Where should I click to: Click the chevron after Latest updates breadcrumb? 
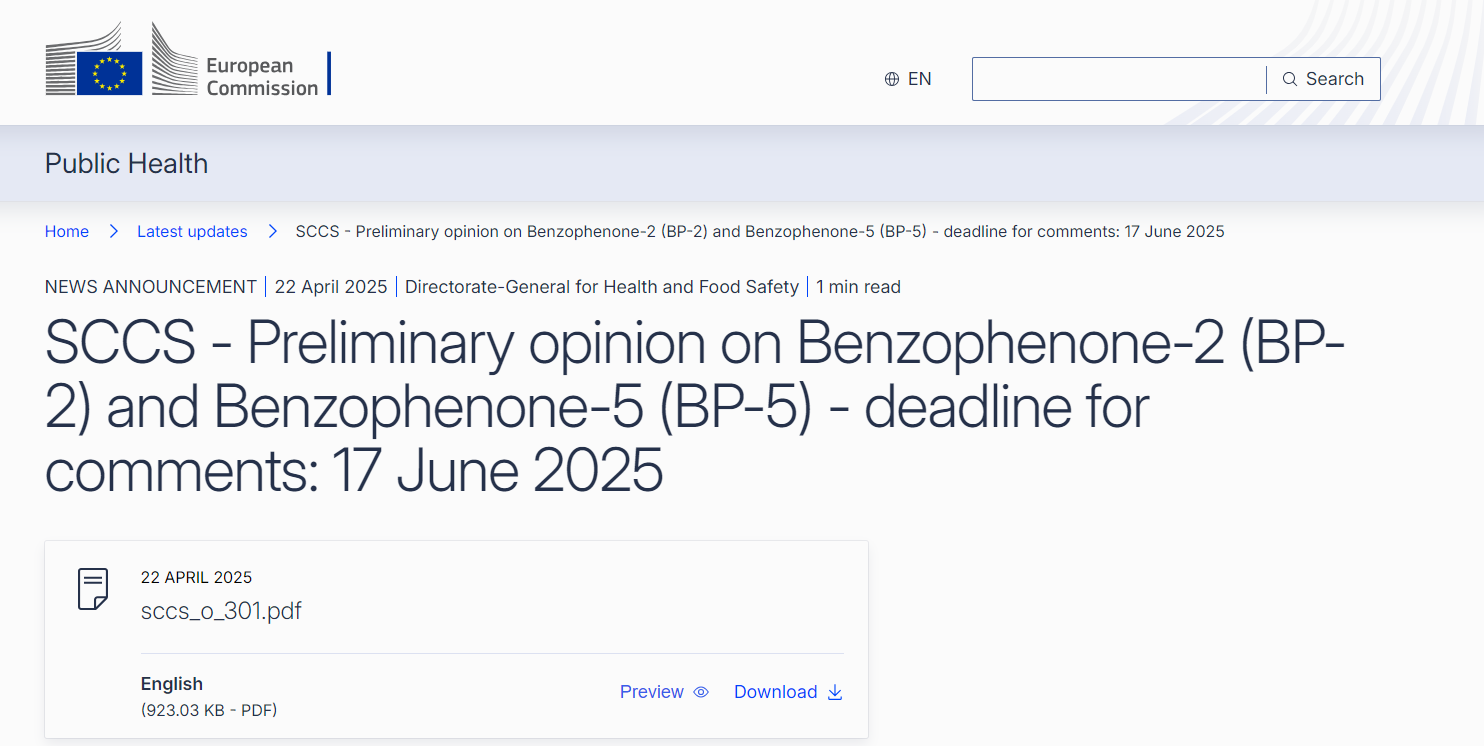coord(272,232)
